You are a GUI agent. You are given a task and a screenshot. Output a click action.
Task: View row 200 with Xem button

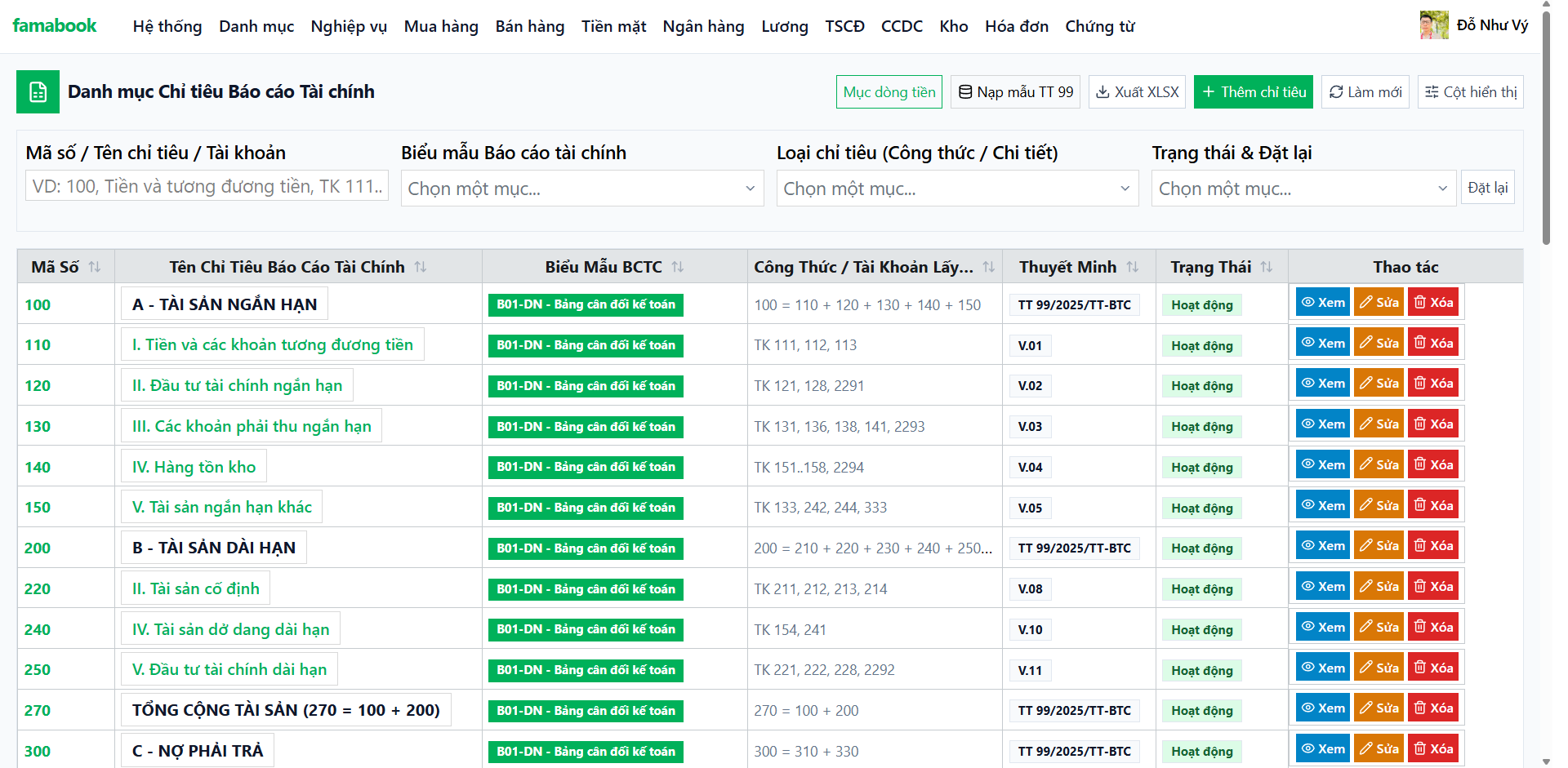[x=1323, y=546]
